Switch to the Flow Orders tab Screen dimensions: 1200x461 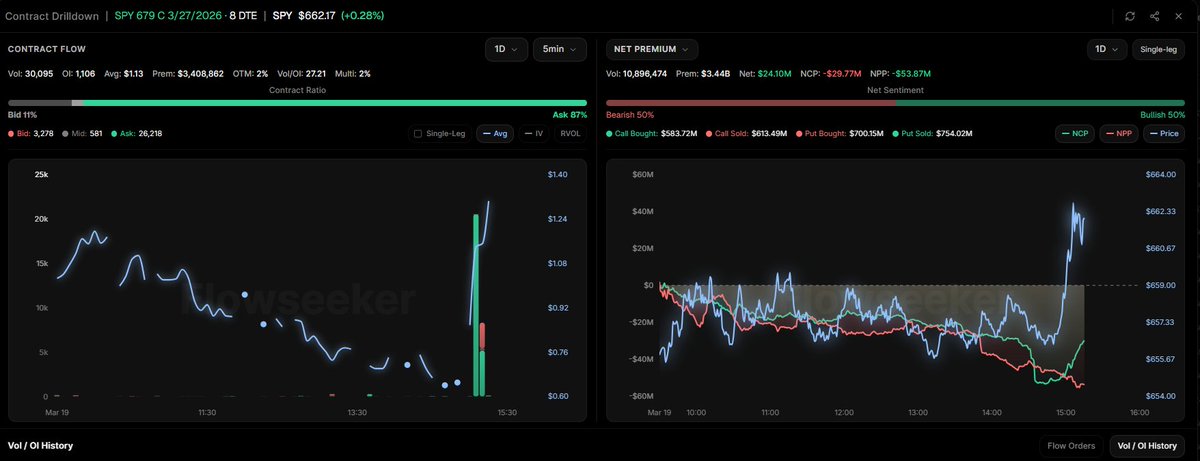point(1071,445)
